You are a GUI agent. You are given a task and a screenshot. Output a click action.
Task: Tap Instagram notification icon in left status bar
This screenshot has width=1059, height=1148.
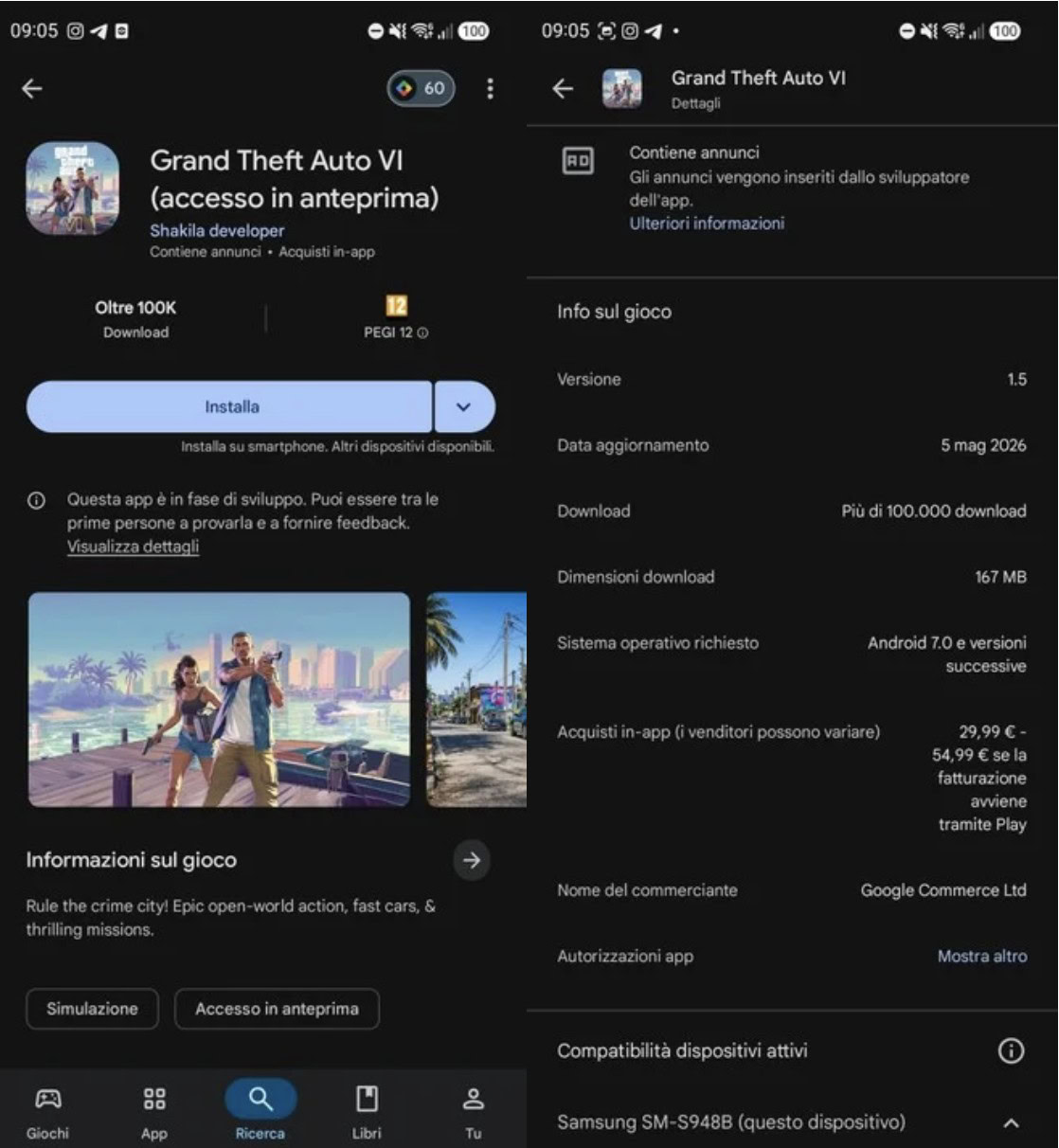[76, 31]
